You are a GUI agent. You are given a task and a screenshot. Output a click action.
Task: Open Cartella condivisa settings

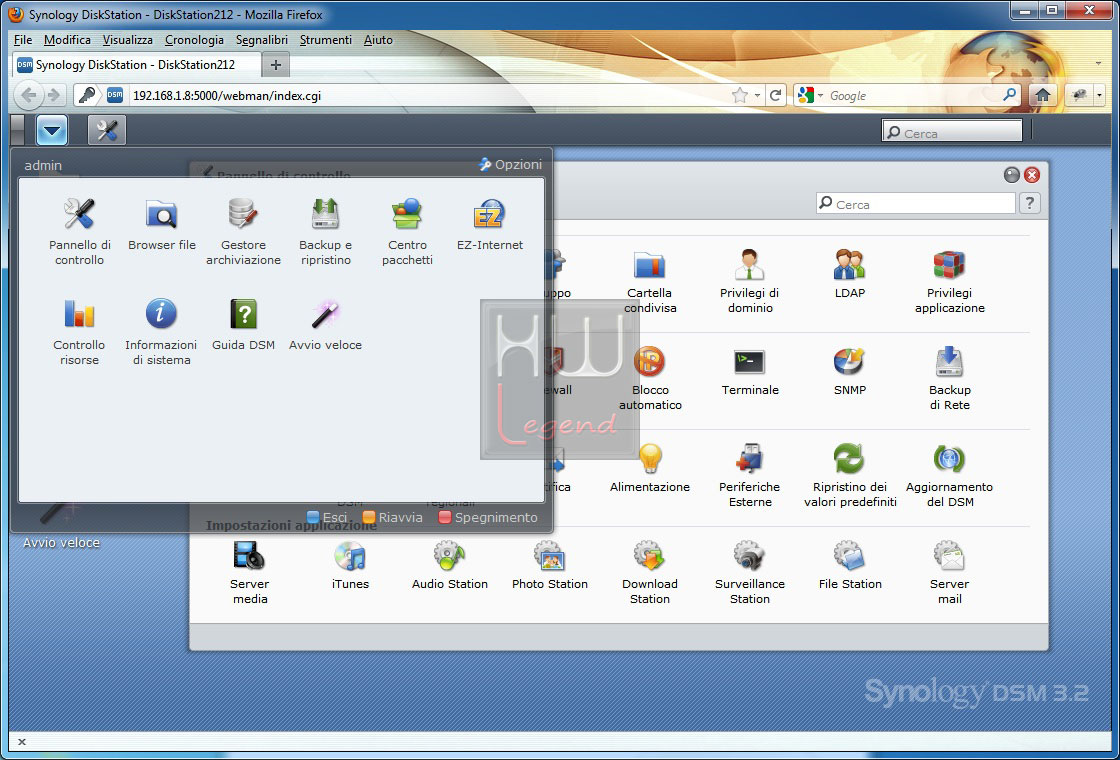pos(650,281)
